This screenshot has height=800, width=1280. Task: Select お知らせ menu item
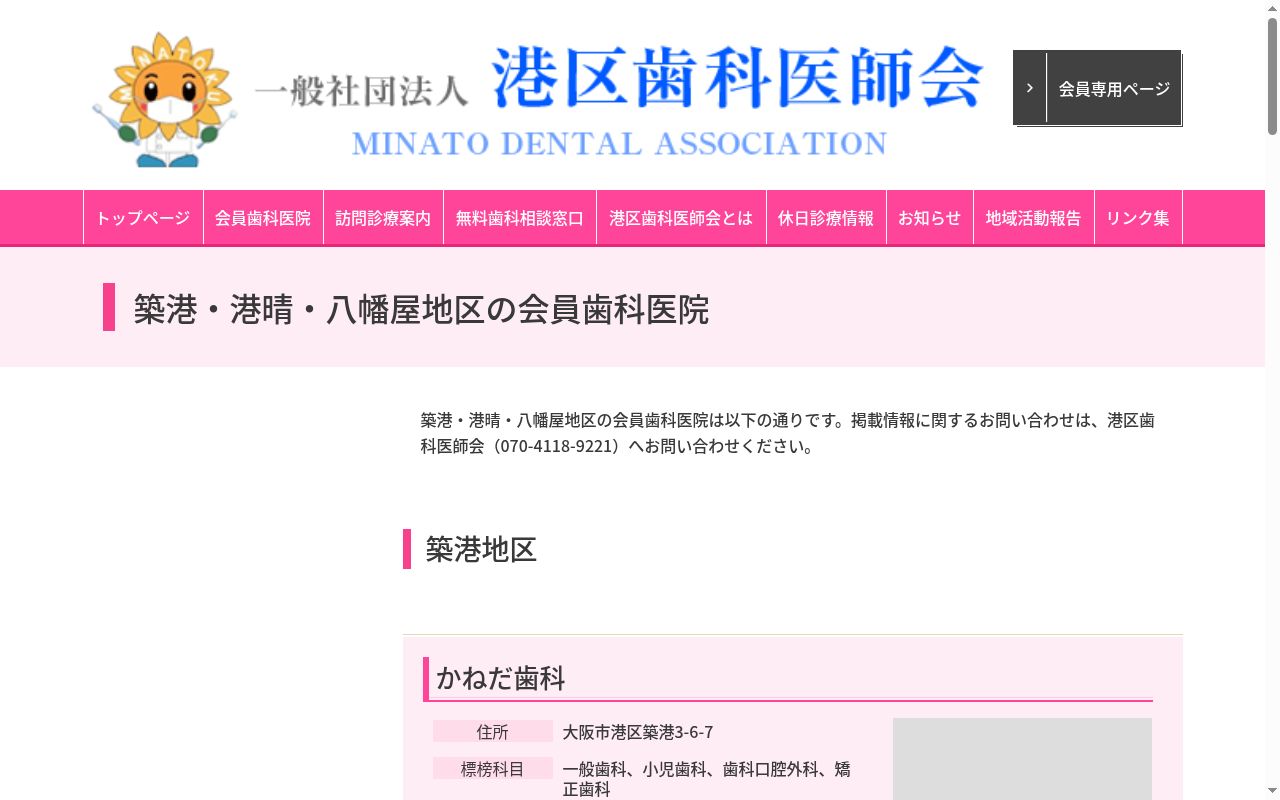pos(930,217)
